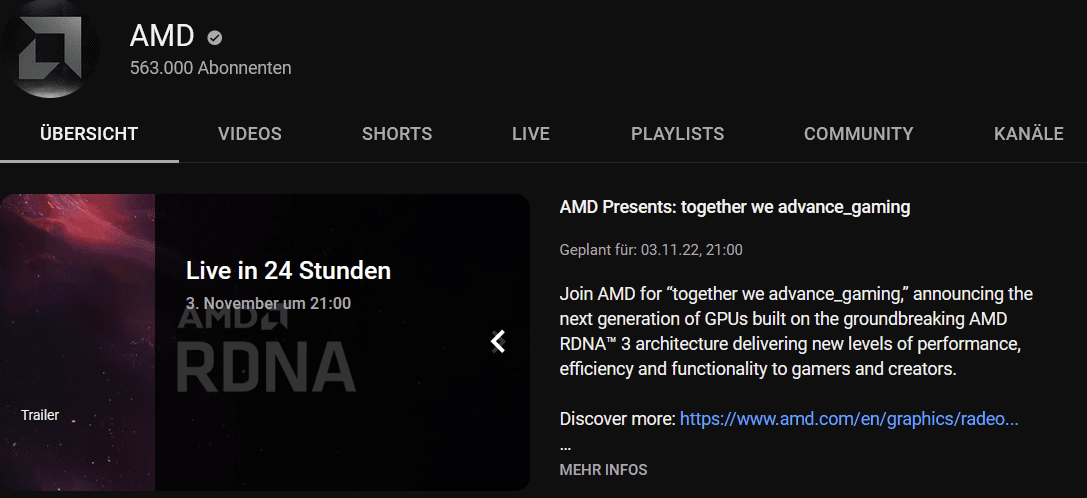
Task: Expand the description with MEHR INFOS
Action: pyautogui.click(x=603, y=470)
